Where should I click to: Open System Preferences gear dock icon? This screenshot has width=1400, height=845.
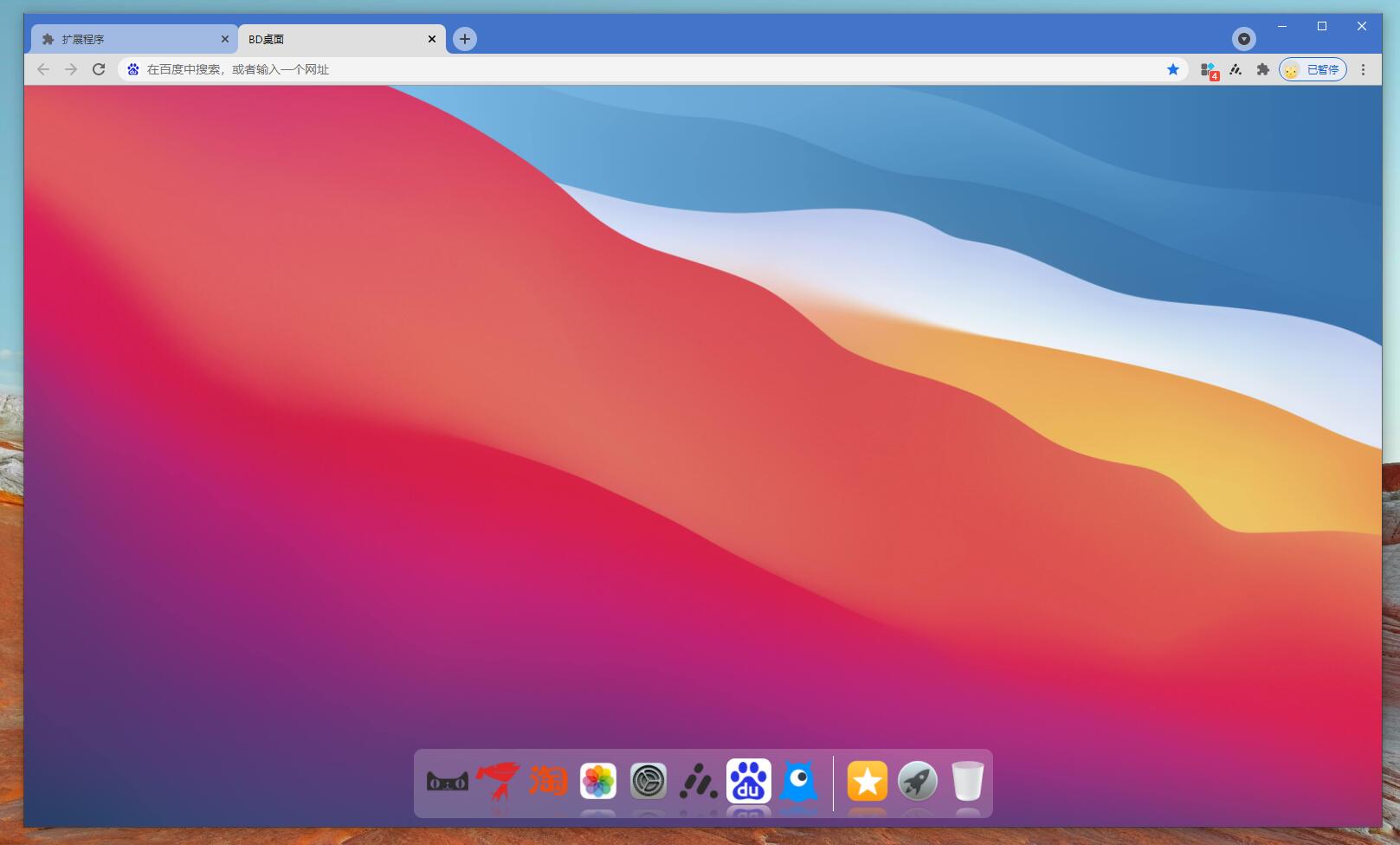point(648,782)
